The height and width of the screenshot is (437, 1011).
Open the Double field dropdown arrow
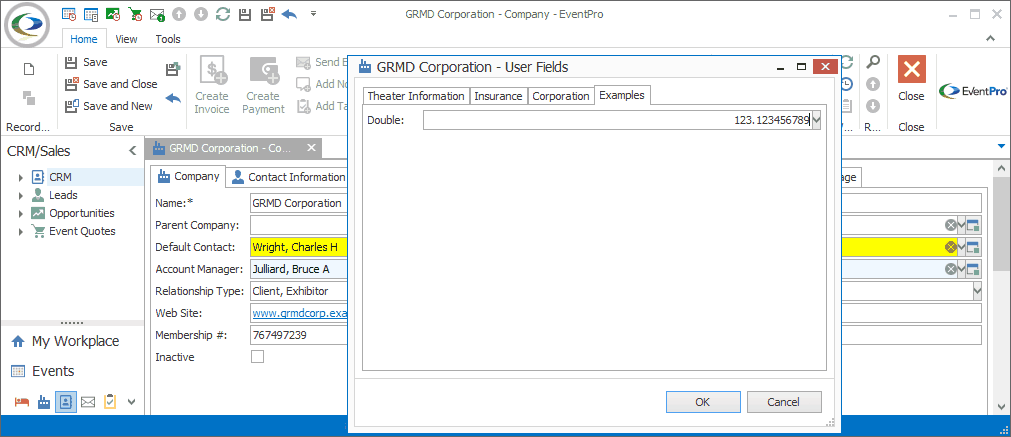click(816, 120)
